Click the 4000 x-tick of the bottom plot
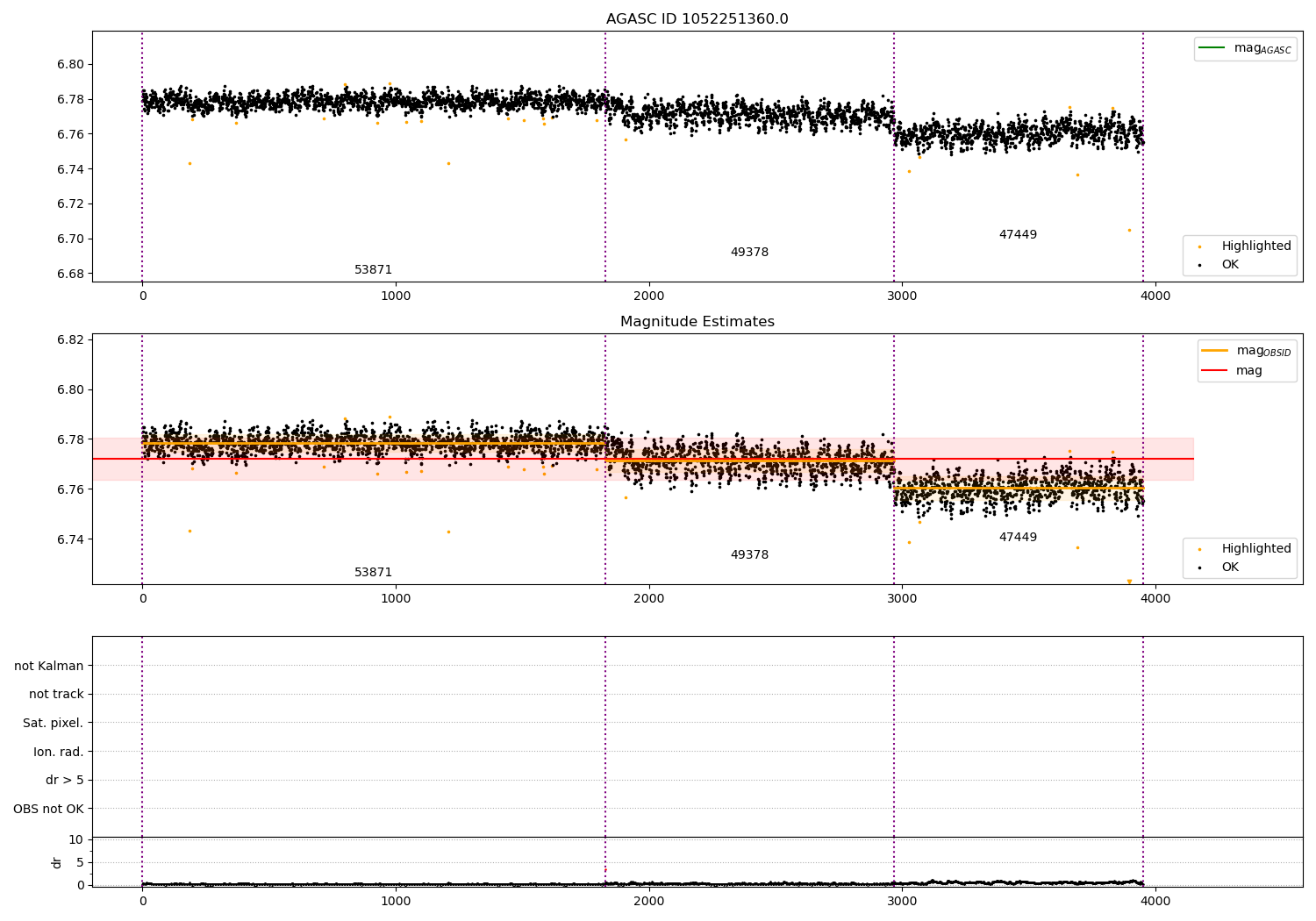Viewport: 1316px width, 921px height. (1155, 901)
